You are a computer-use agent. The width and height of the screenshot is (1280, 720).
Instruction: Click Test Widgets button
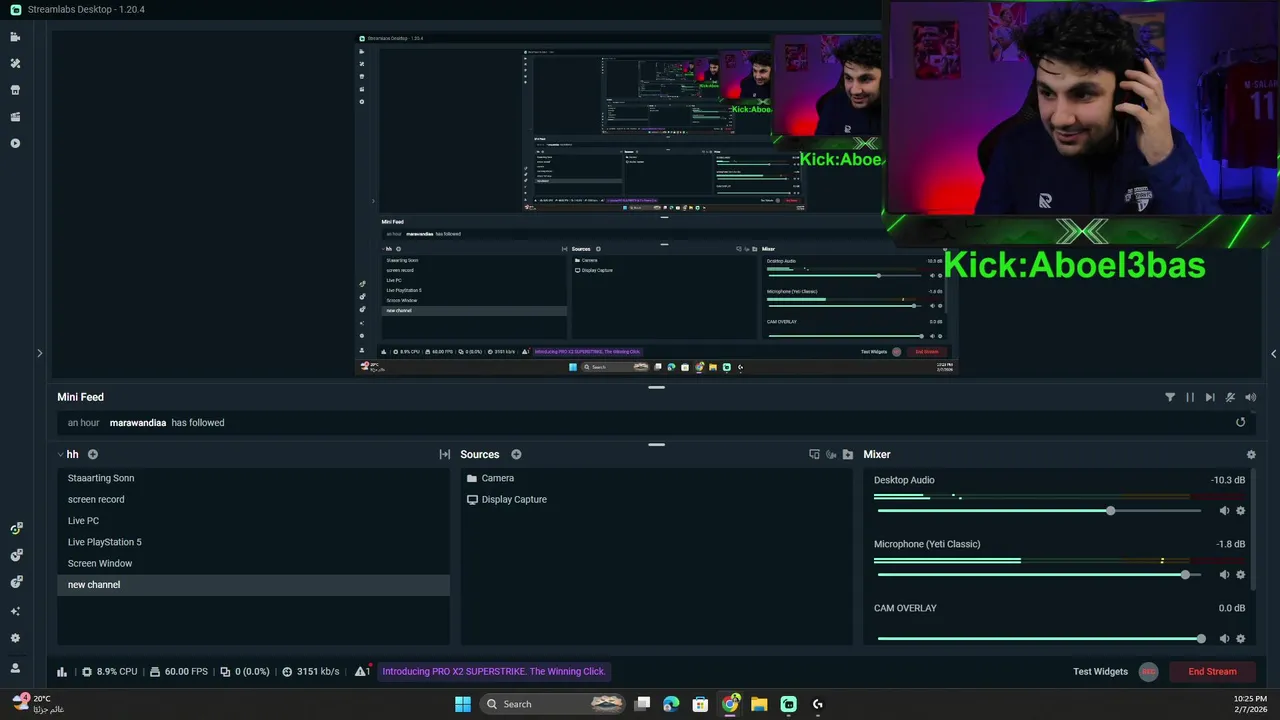[x=1100, y=672]
